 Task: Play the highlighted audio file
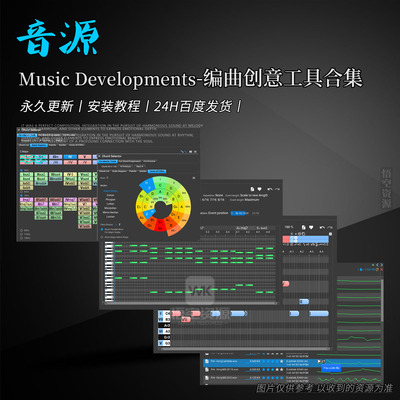[319, 361]
